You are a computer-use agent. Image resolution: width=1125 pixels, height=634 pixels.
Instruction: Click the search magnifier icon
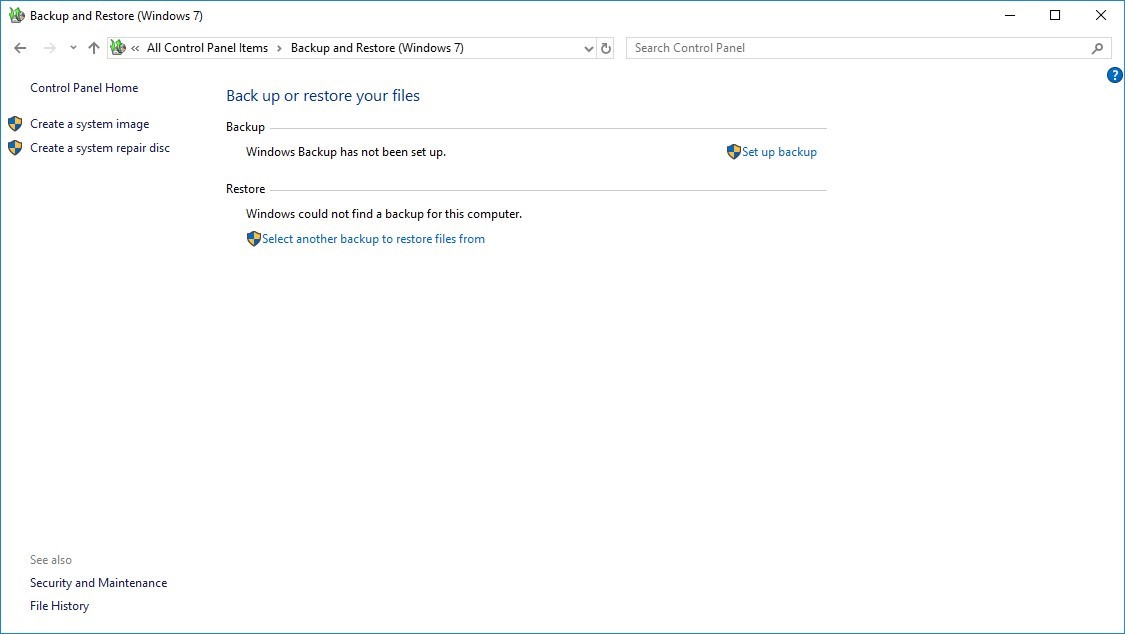point(1097,48)
